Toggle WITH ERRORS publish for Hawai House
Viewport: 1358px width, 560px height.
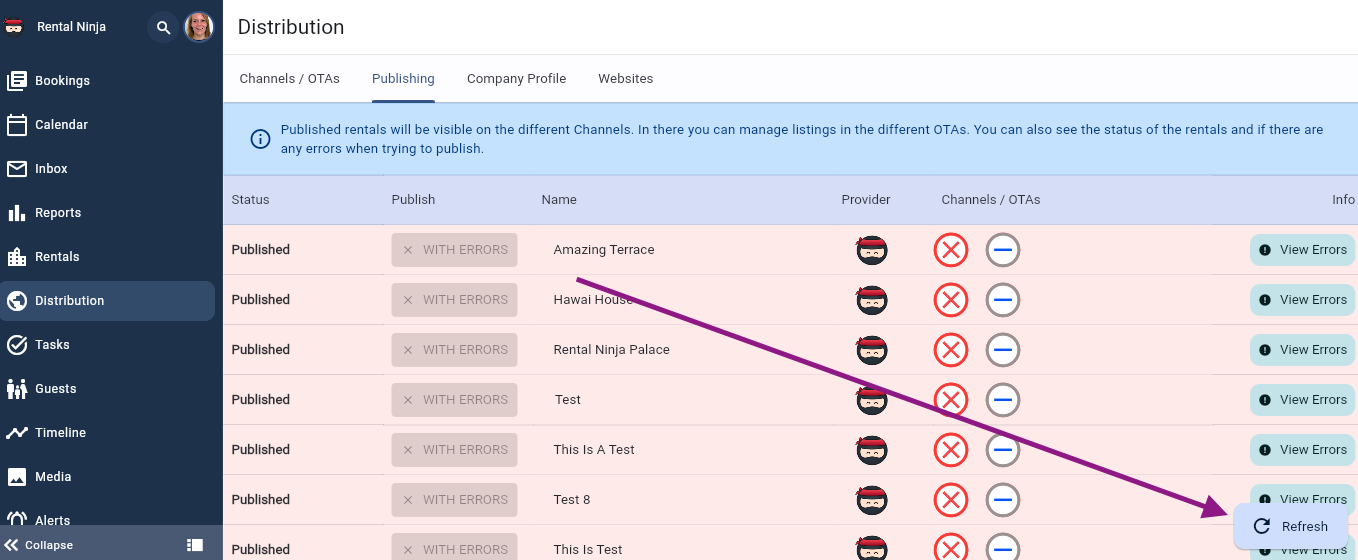(454, 300)
